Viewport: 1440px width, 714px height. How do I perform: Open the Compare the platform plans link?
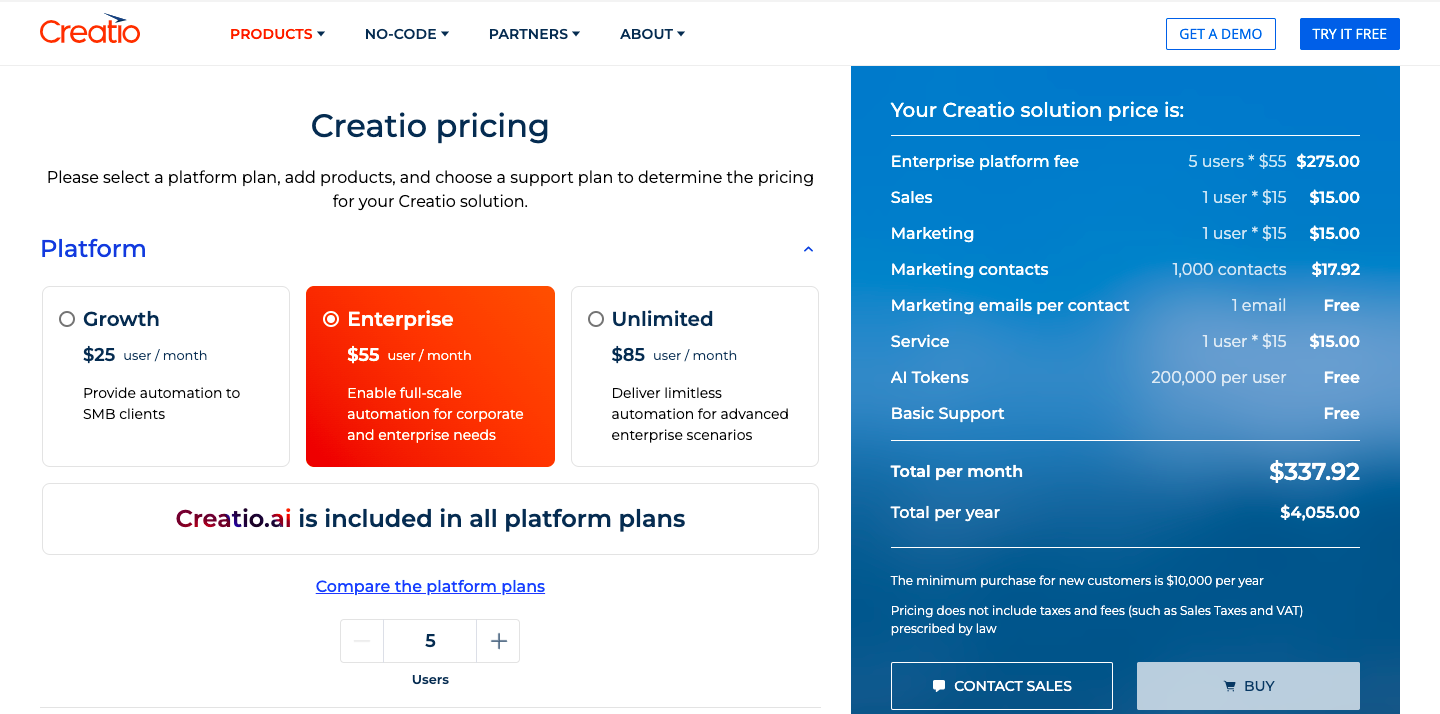(x=430, y=586)
